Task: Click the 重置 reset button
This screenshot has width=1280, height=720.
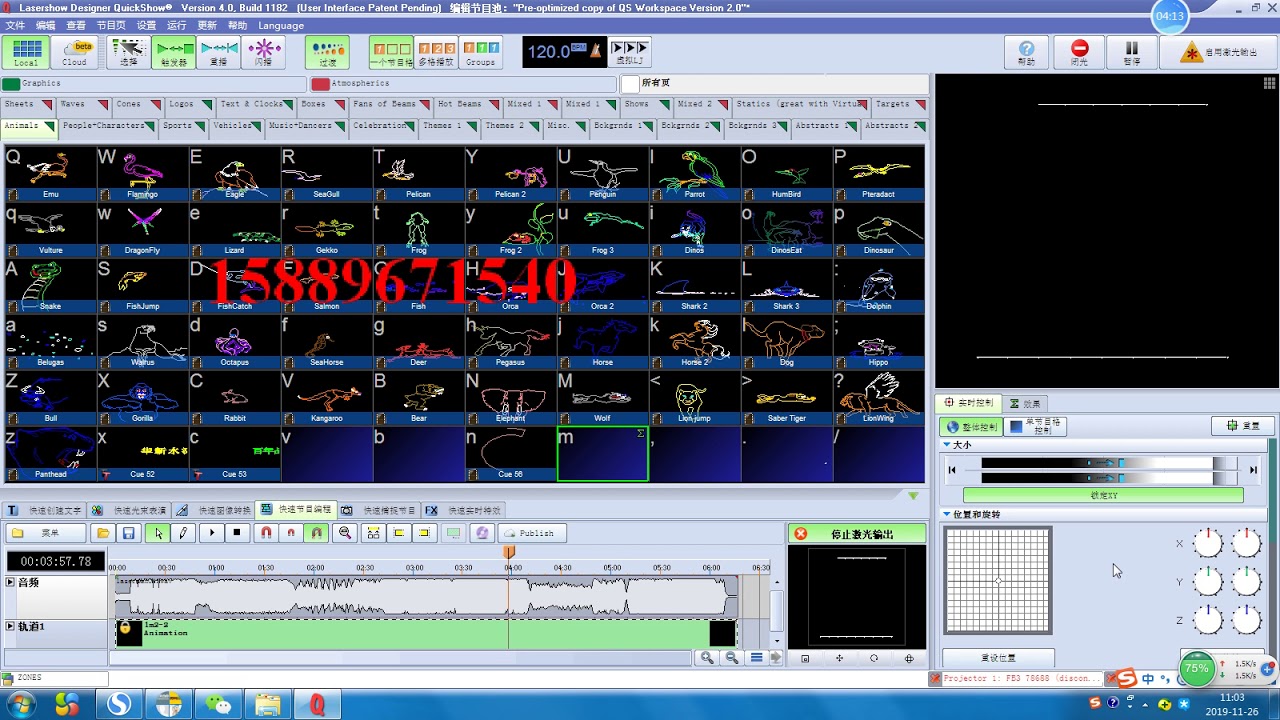Action: pos(1243,426)
